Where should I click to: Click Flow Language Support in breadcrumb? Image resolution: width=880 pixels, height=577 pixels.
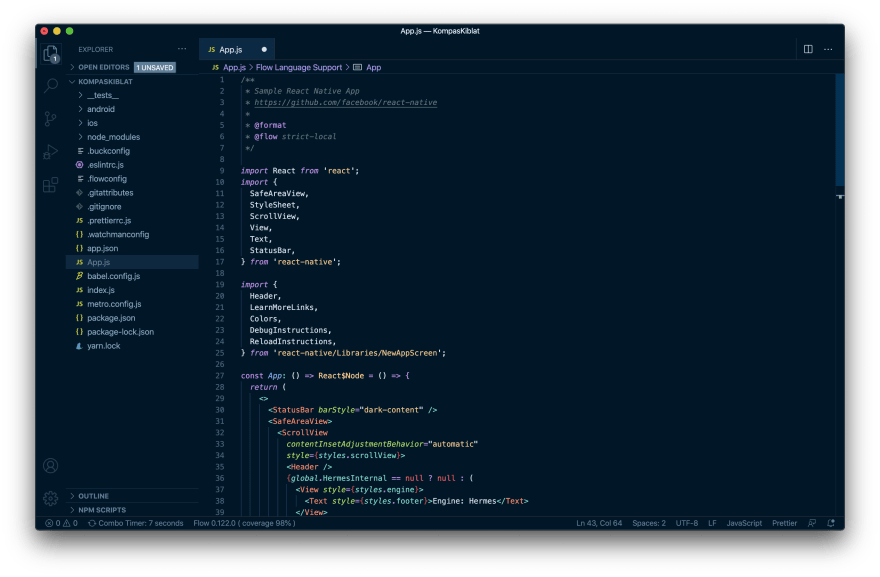299,67
